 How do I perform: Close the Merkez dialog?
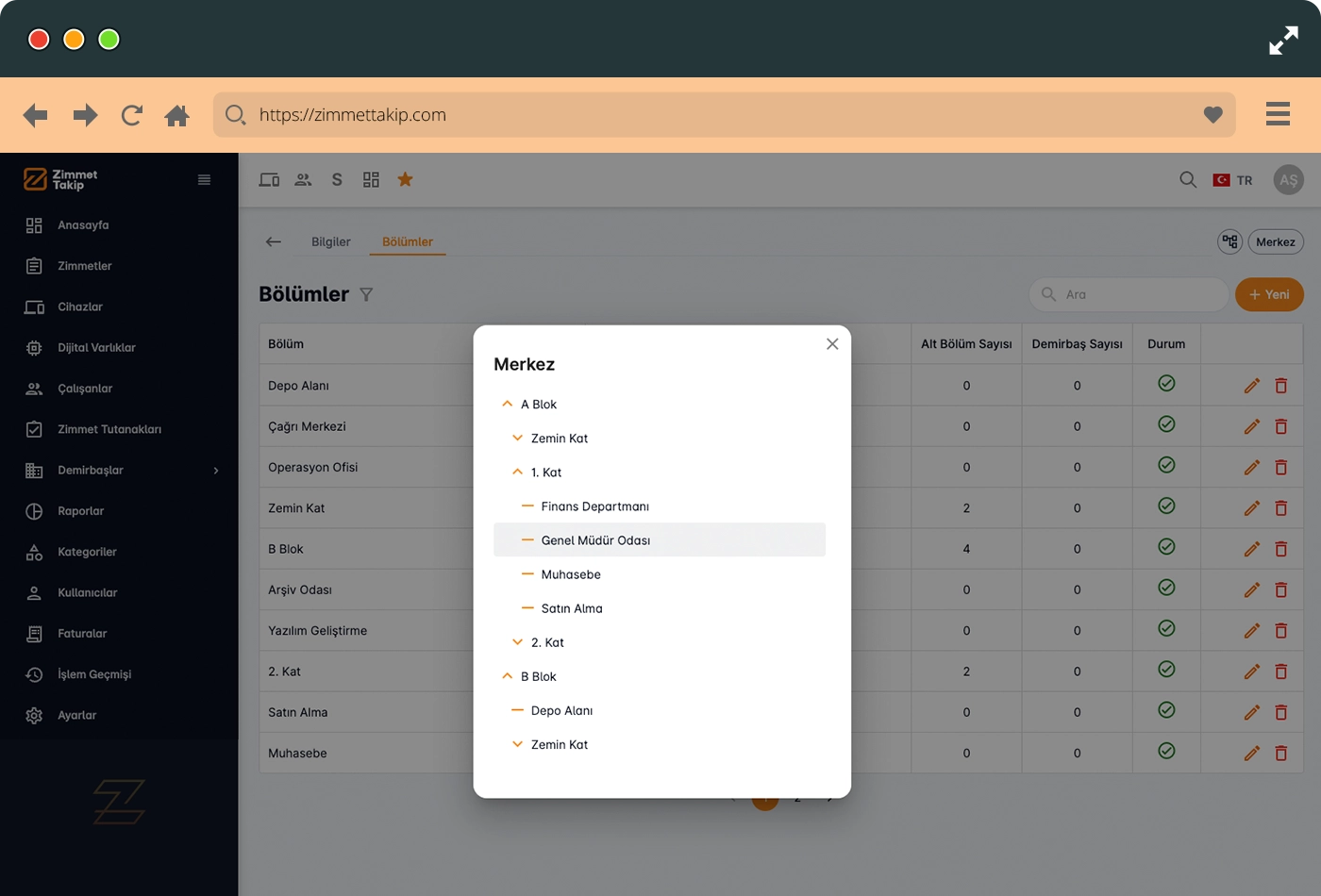click(832, 344)
